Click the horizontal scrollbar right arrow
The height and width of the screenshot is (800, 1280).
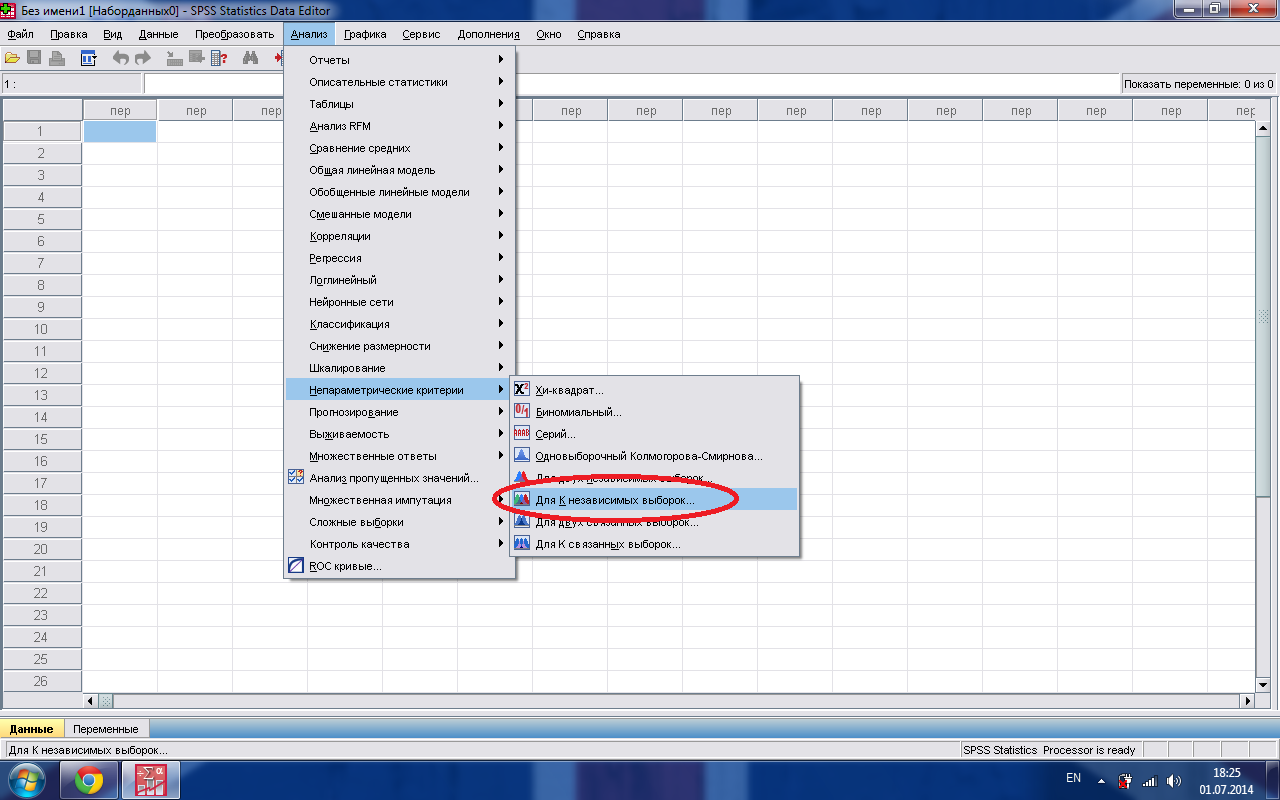click(x=1246, y=701)
